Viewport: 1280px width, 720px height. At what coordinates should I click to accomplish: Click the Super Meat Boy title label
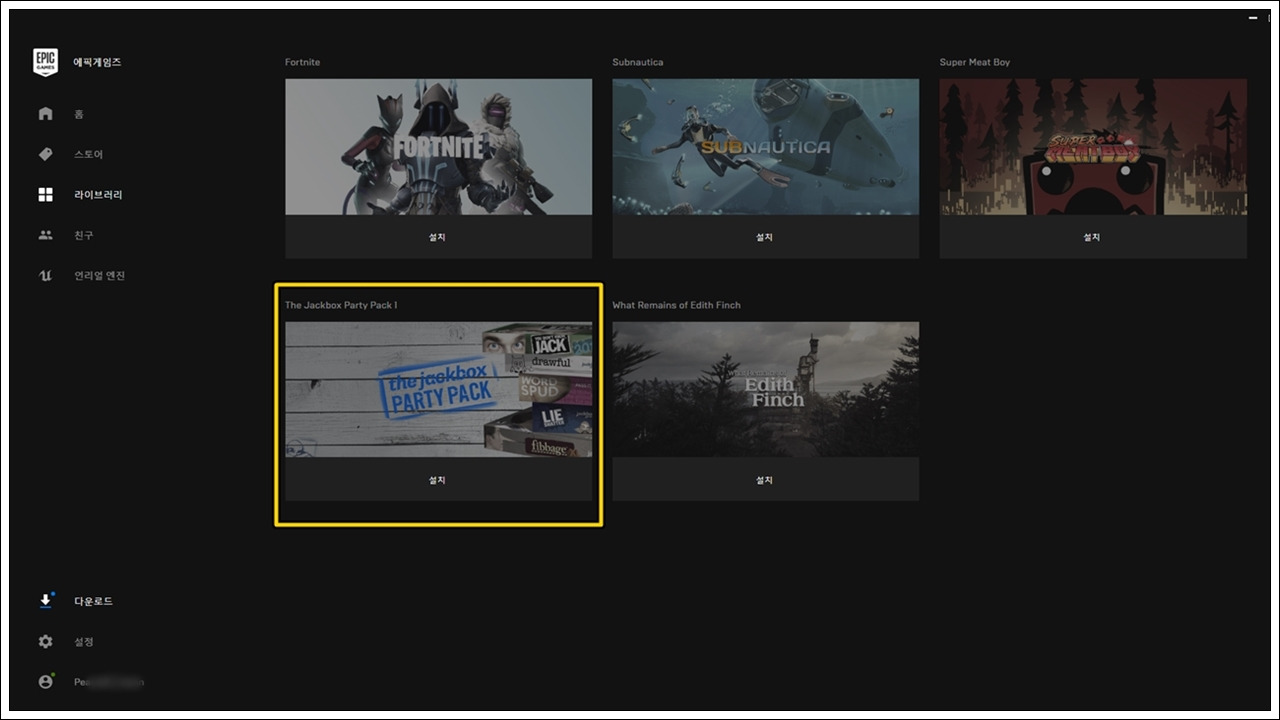coord(974,62)
